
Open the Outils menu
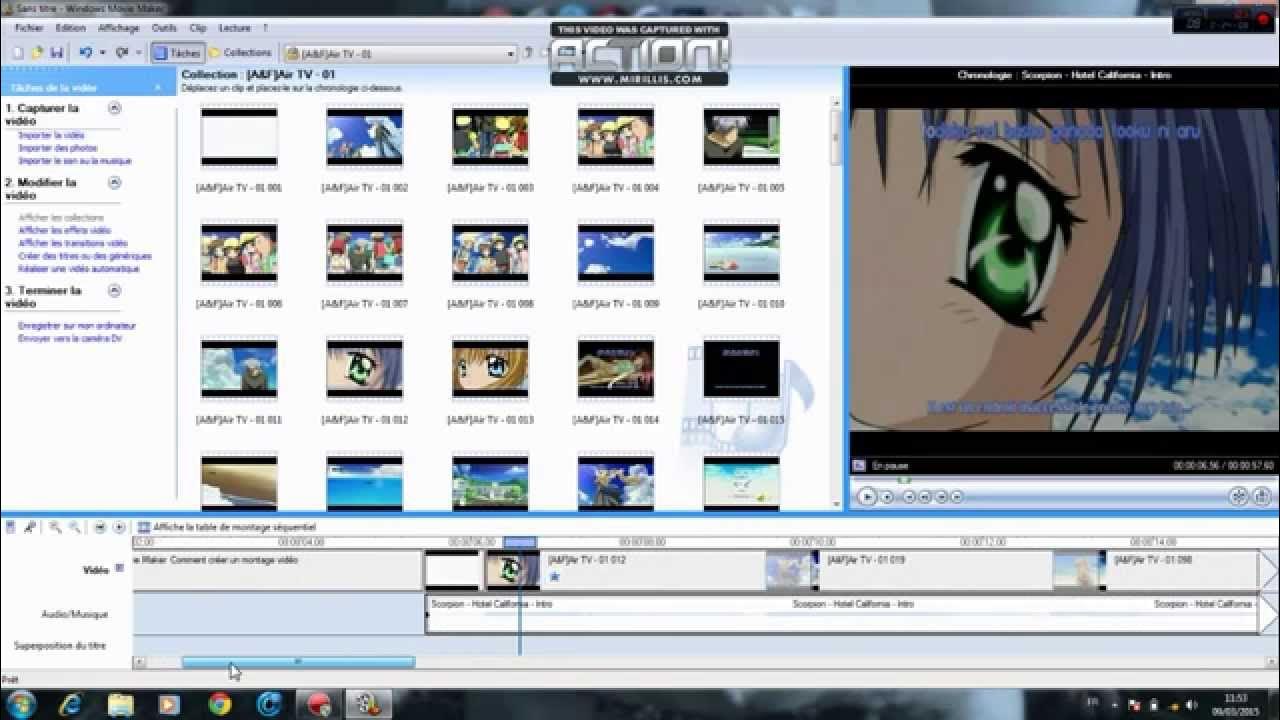164,28
